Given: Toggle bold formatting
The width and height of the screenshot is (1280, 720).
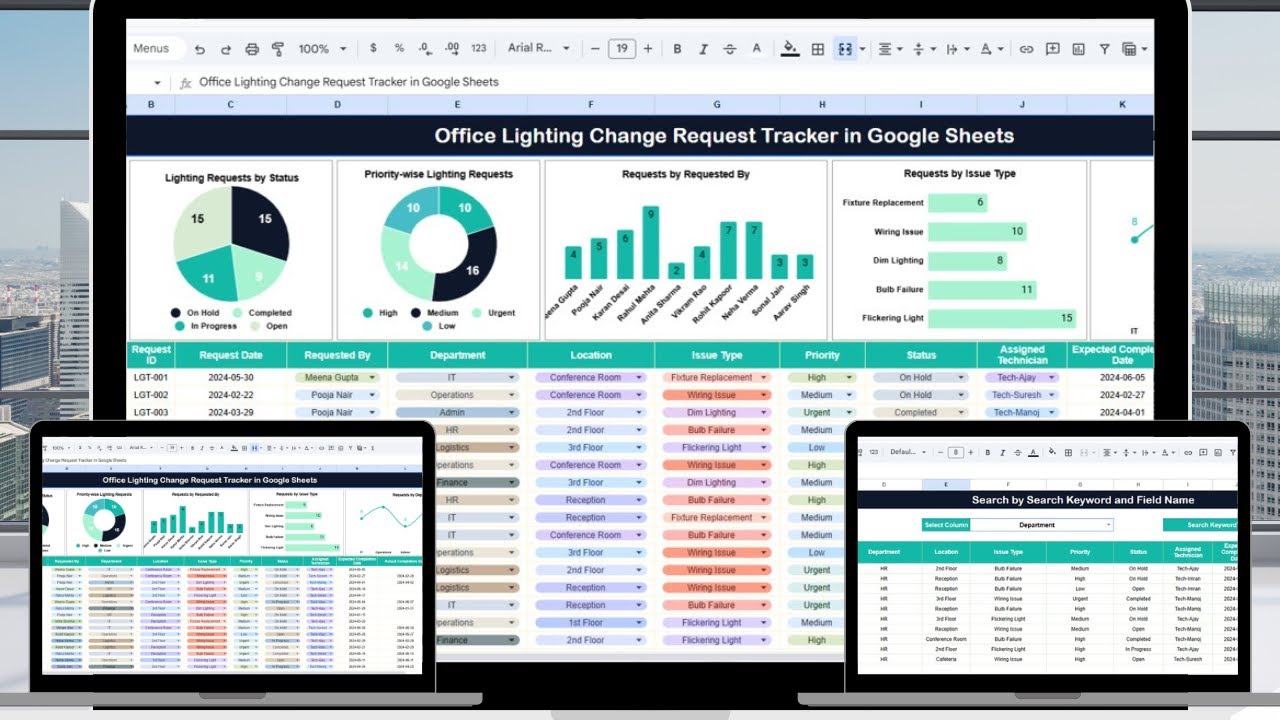Looking at the screenshot, I should pos(677,48).
